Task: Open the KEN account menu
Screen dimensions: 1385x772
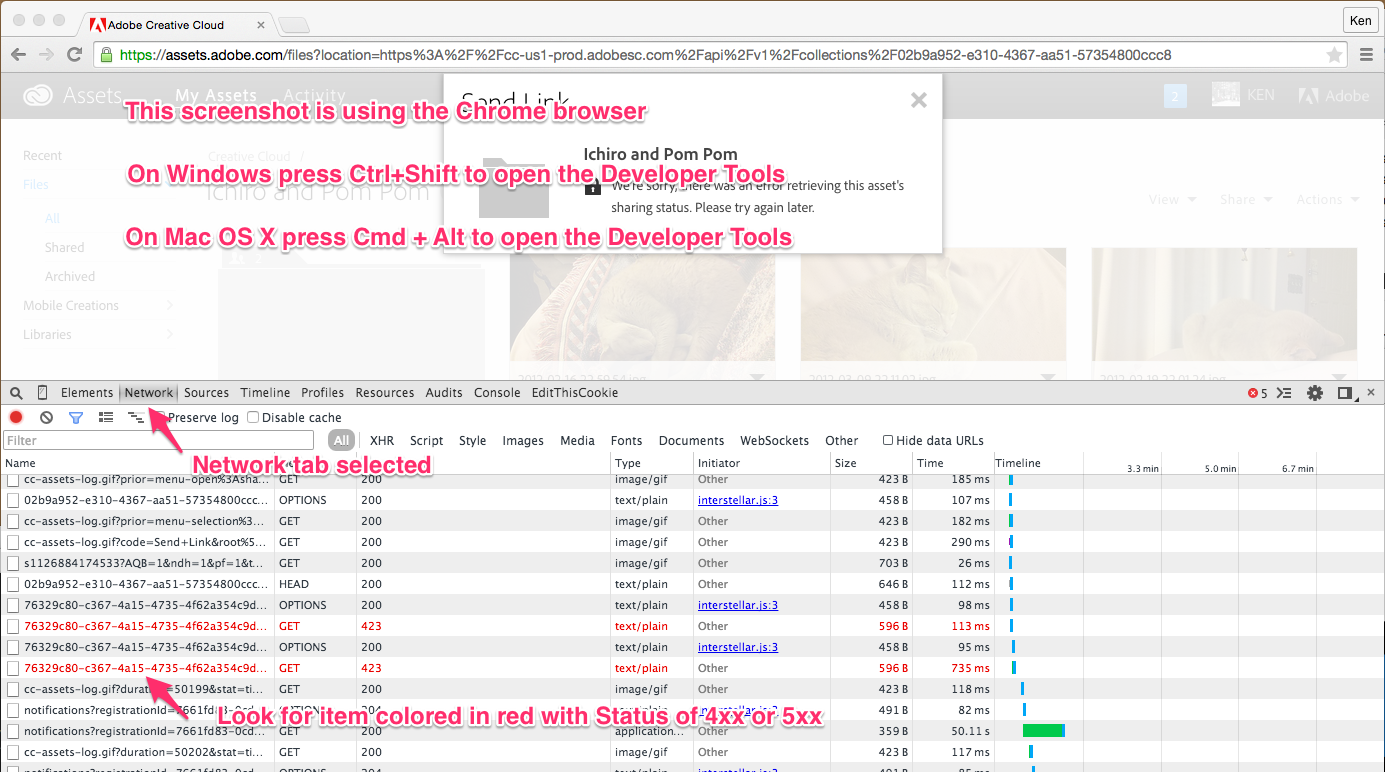Action: [x=1243, y=96]
